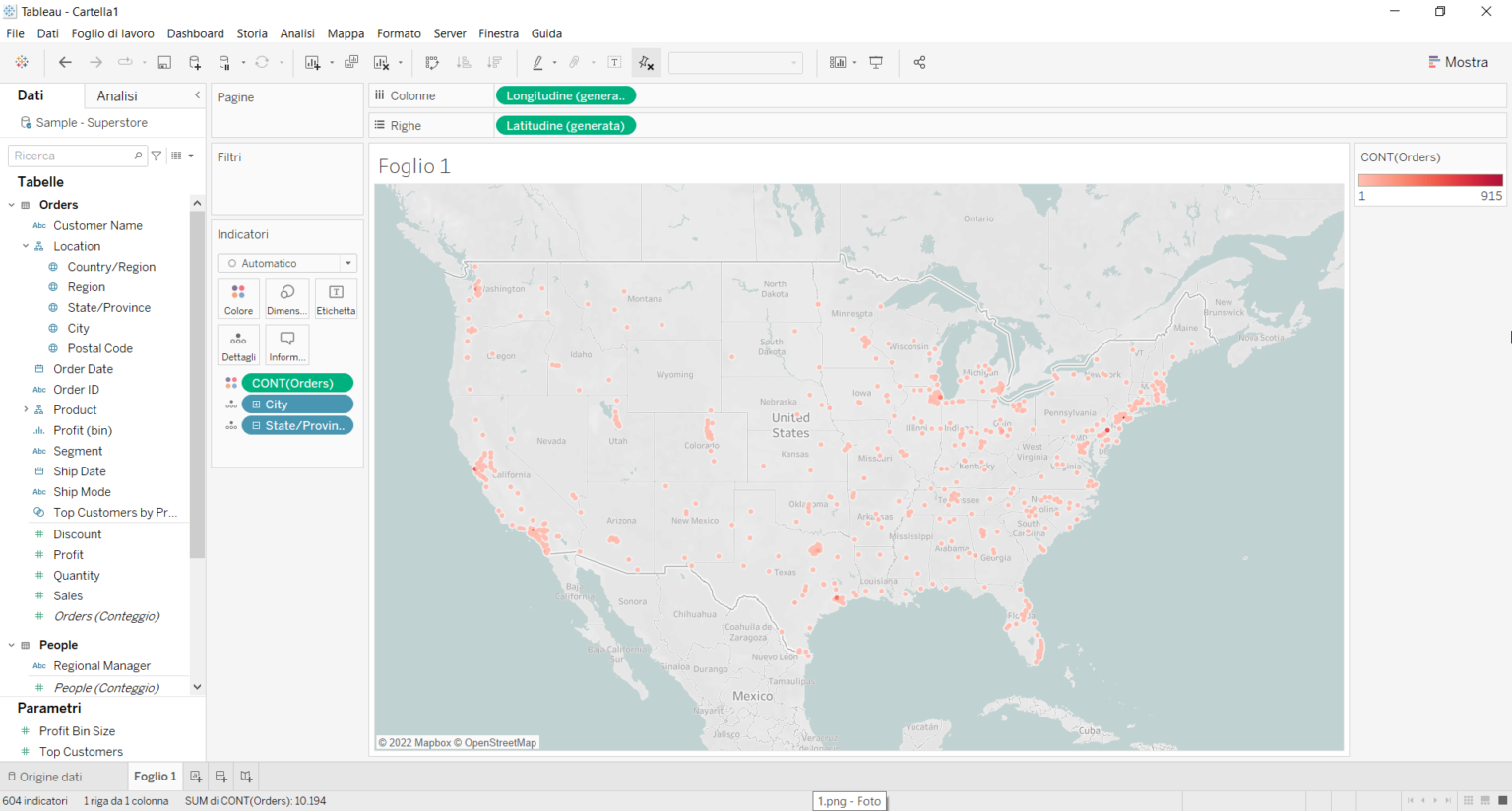Image resolution: width=1512 pixels, height=811 pixels.
Task: Swap rows and columns via toolbar icon
Action: click(432, 62)
